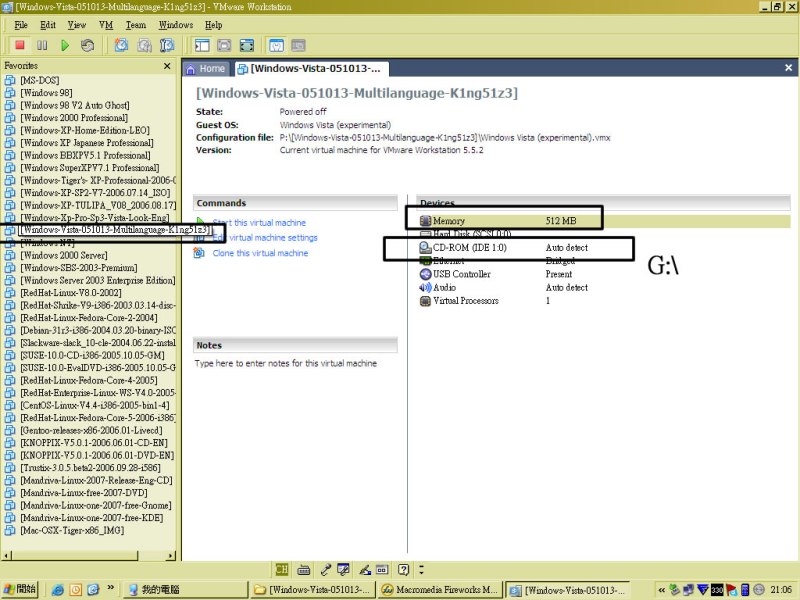Viewport: 800px width, 600px height.
Task: Expand hidden system tray icons chevron
Action: point(662,590)
